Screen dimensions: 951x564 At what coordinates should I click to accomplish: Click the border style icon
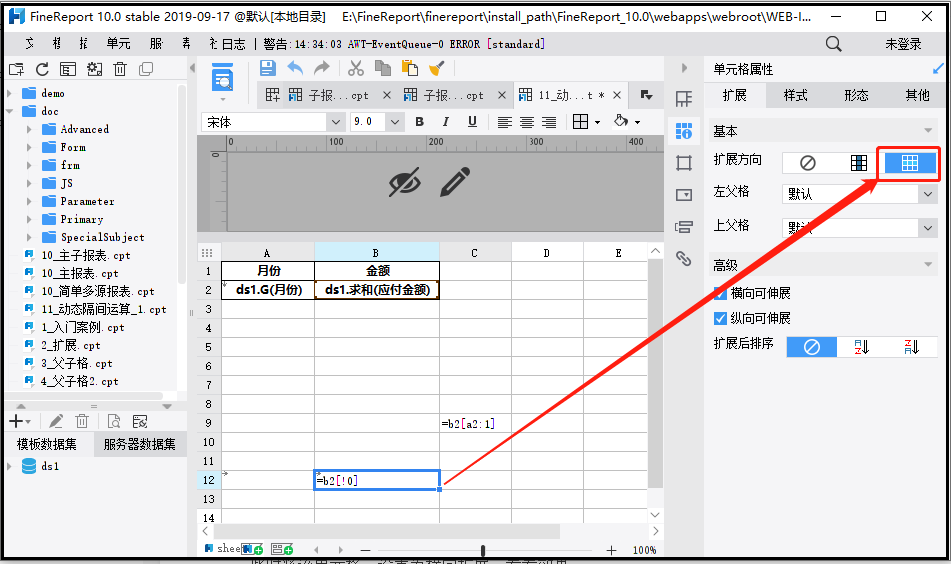(x=580, y=122)
